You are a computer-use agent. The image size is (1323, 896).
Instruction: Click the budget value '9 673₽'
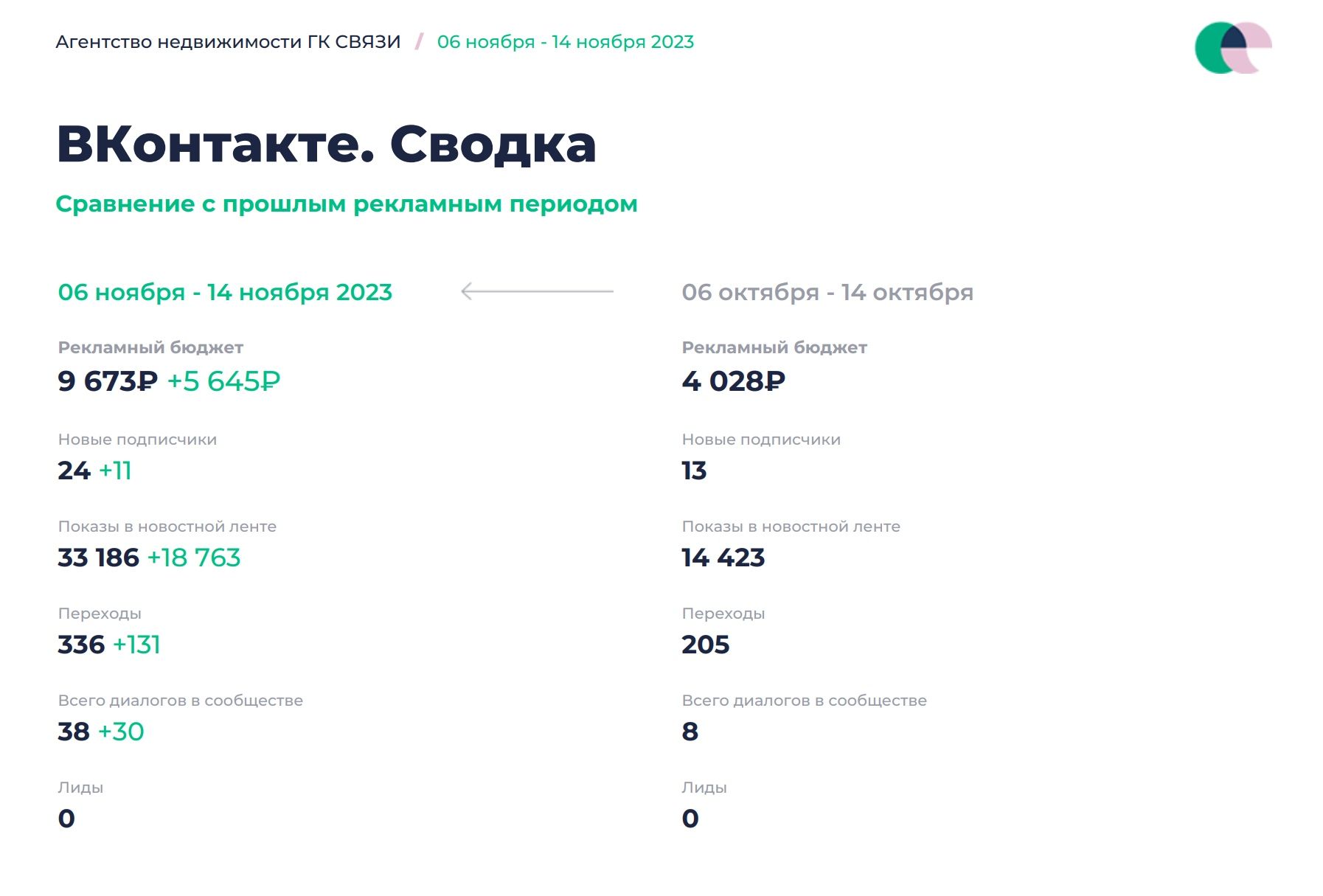[108, 381]
